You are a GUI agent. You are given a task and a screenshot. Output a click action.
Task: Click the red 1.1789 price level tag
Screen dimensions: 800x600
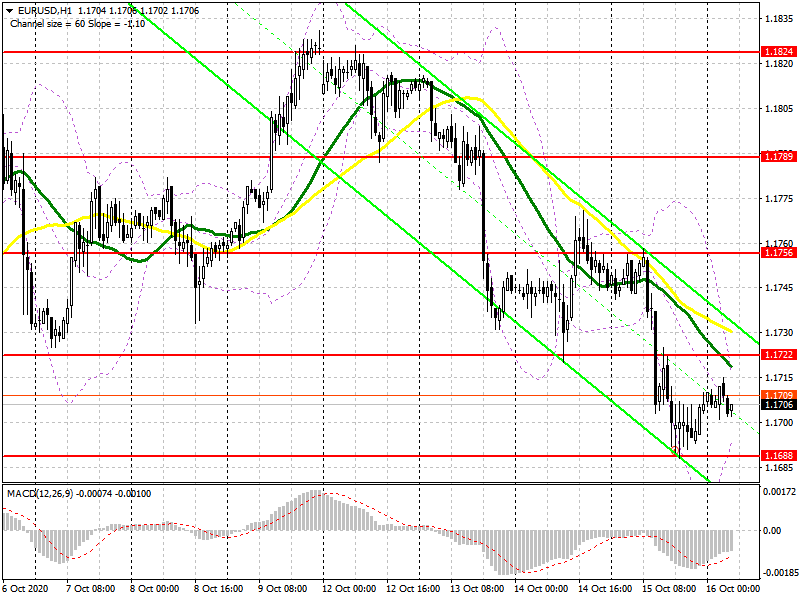point(778,156)
